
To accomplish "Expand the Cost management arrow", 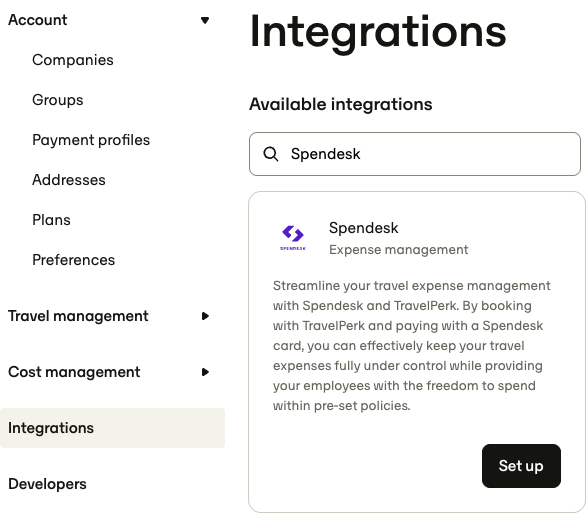I will (x=205, y=372).
